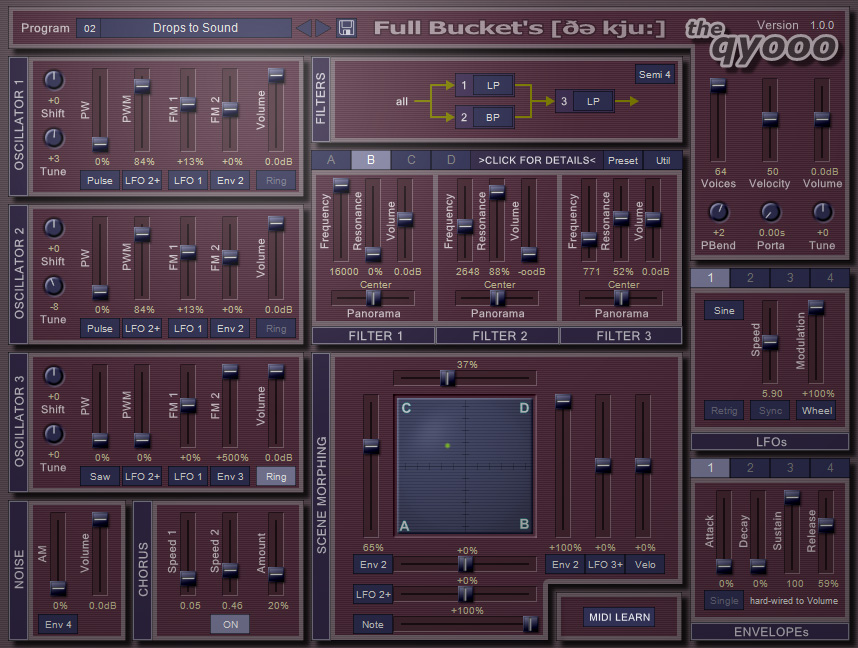Open morph source Note selector
858x648 pixels.
[x=373, y=624]
